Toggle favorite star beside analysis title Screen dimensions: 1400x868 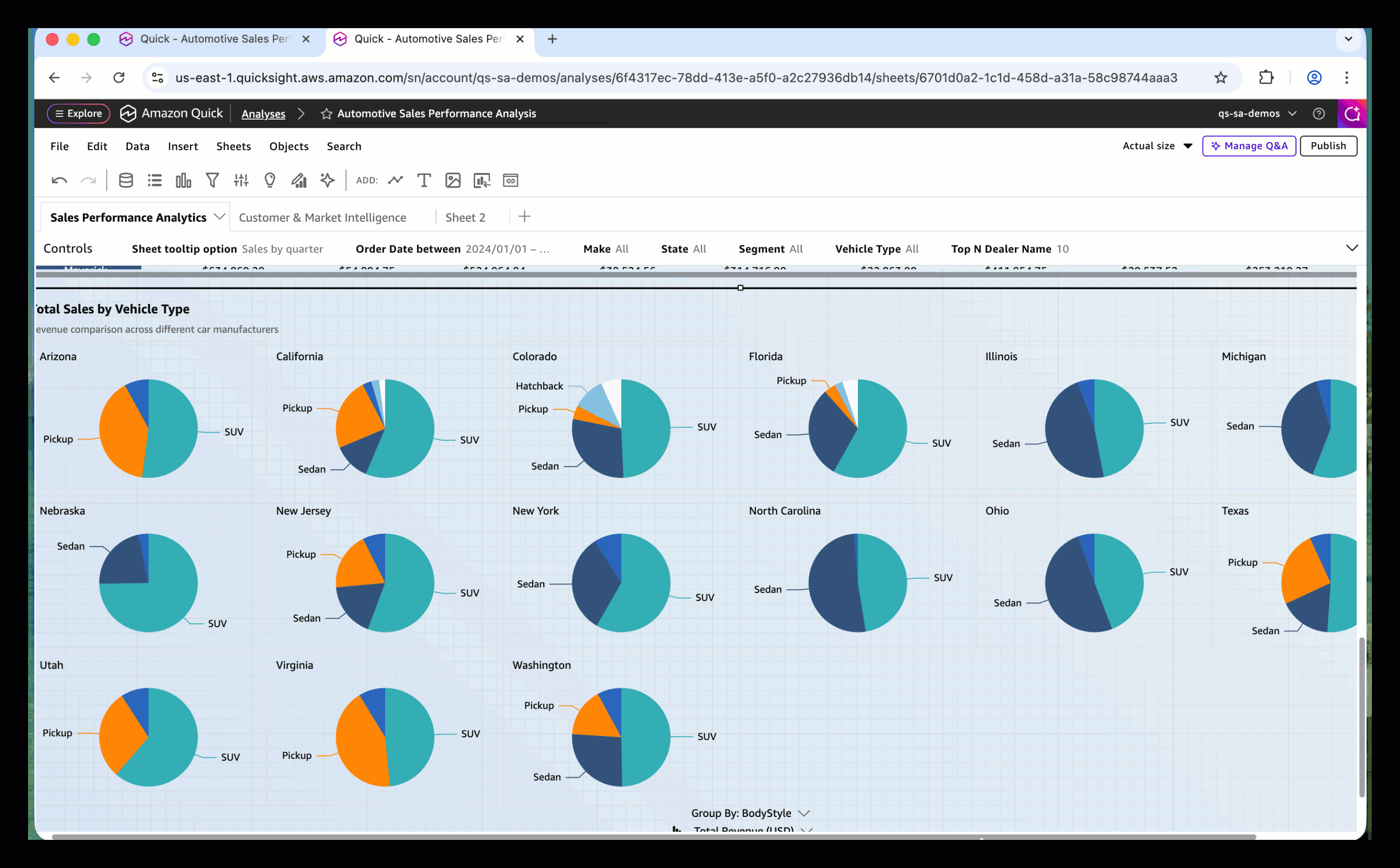coord(327,114)
